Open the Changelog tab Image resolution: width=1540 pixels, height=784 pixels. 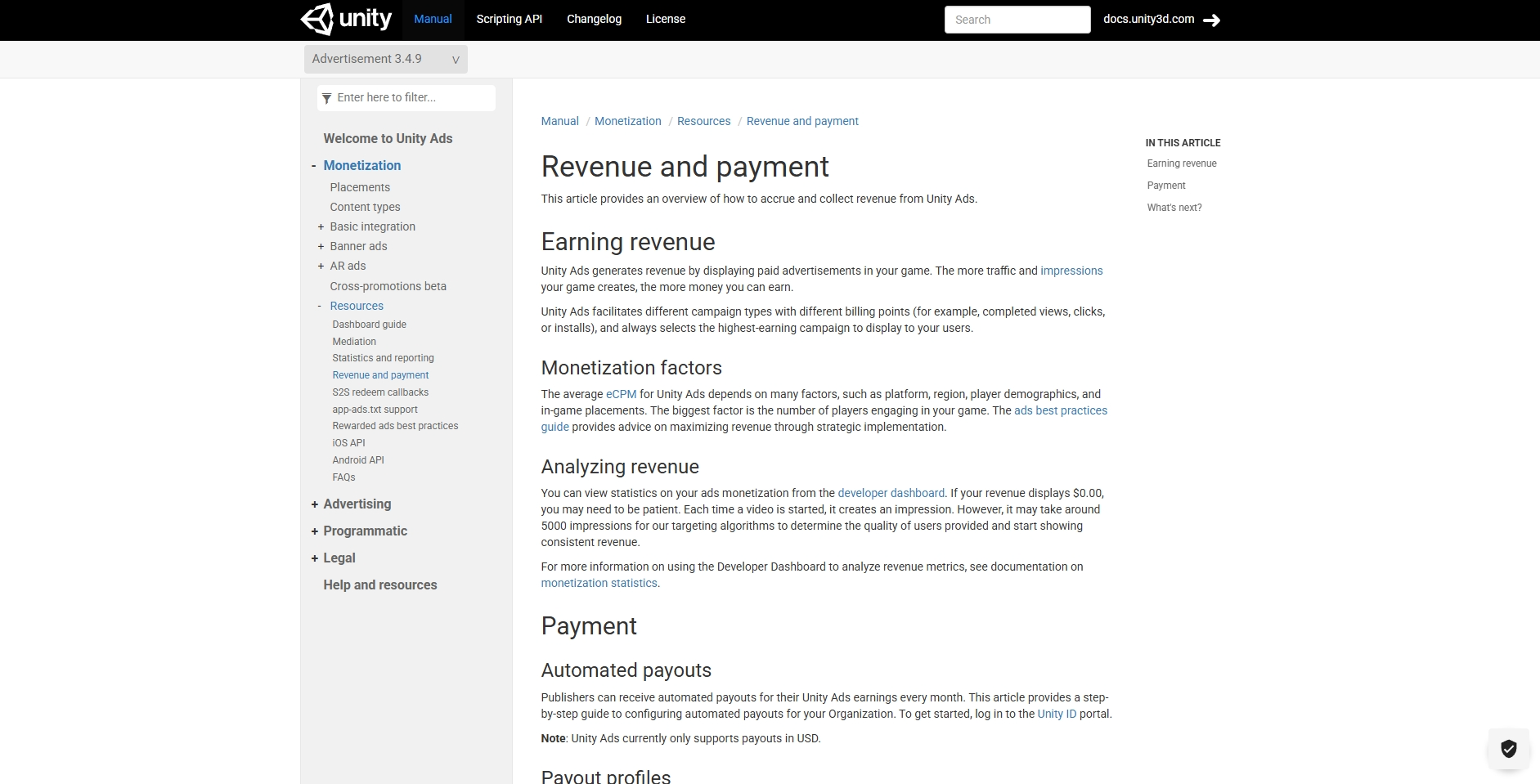[594, 20]
